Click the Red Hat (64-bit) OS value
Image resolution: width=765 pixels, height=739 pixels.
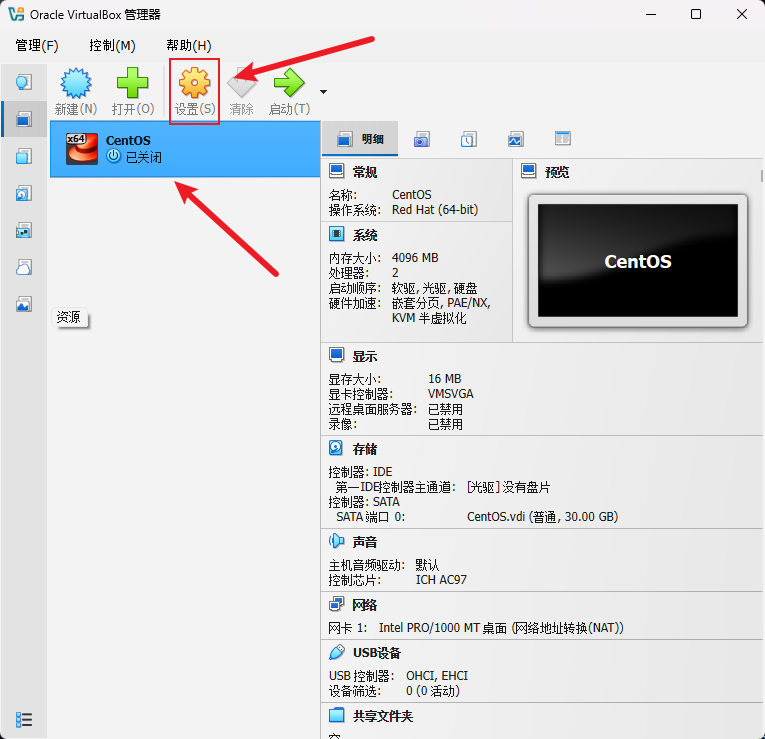click(435, 210)
